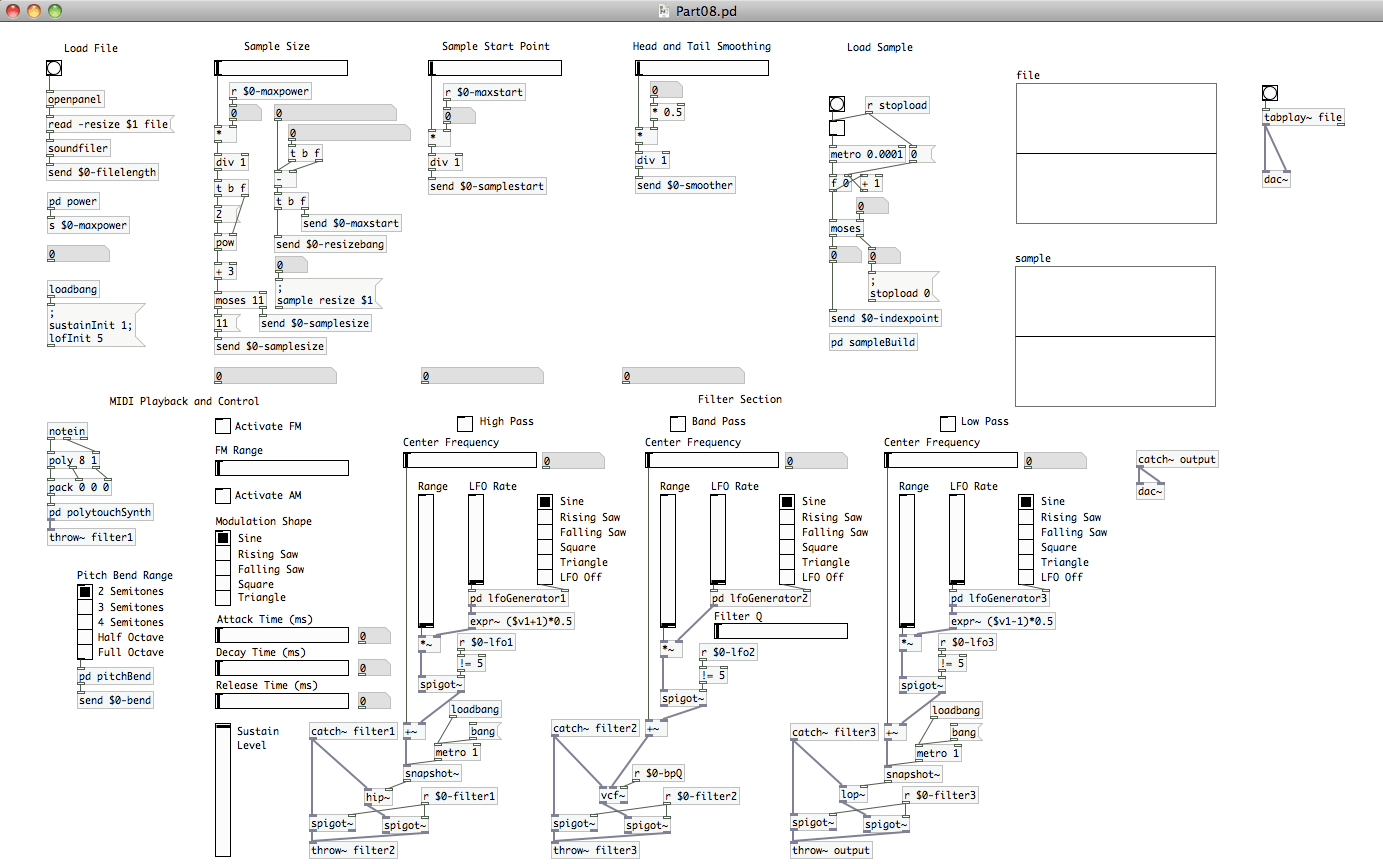
Task: Select Half Octave pitch bend range
Action: 85,637
